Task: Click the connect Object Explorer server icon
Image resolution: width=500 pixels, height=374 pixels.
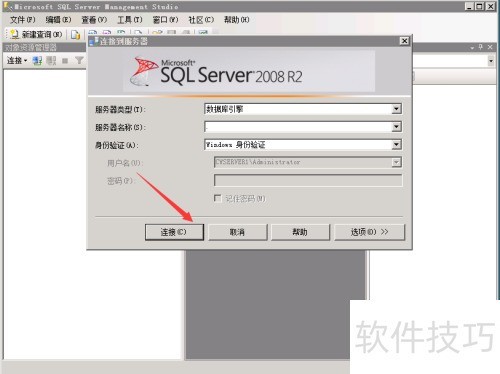Action: click(x=37, y=61)
